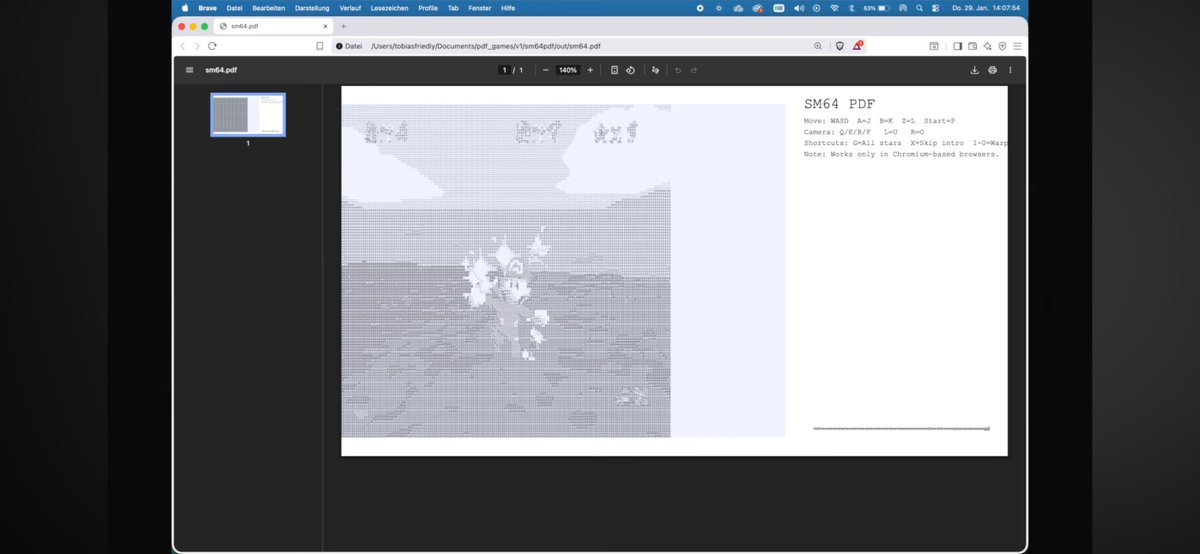
Task: Click the page number input field
Action: point(506,70)
